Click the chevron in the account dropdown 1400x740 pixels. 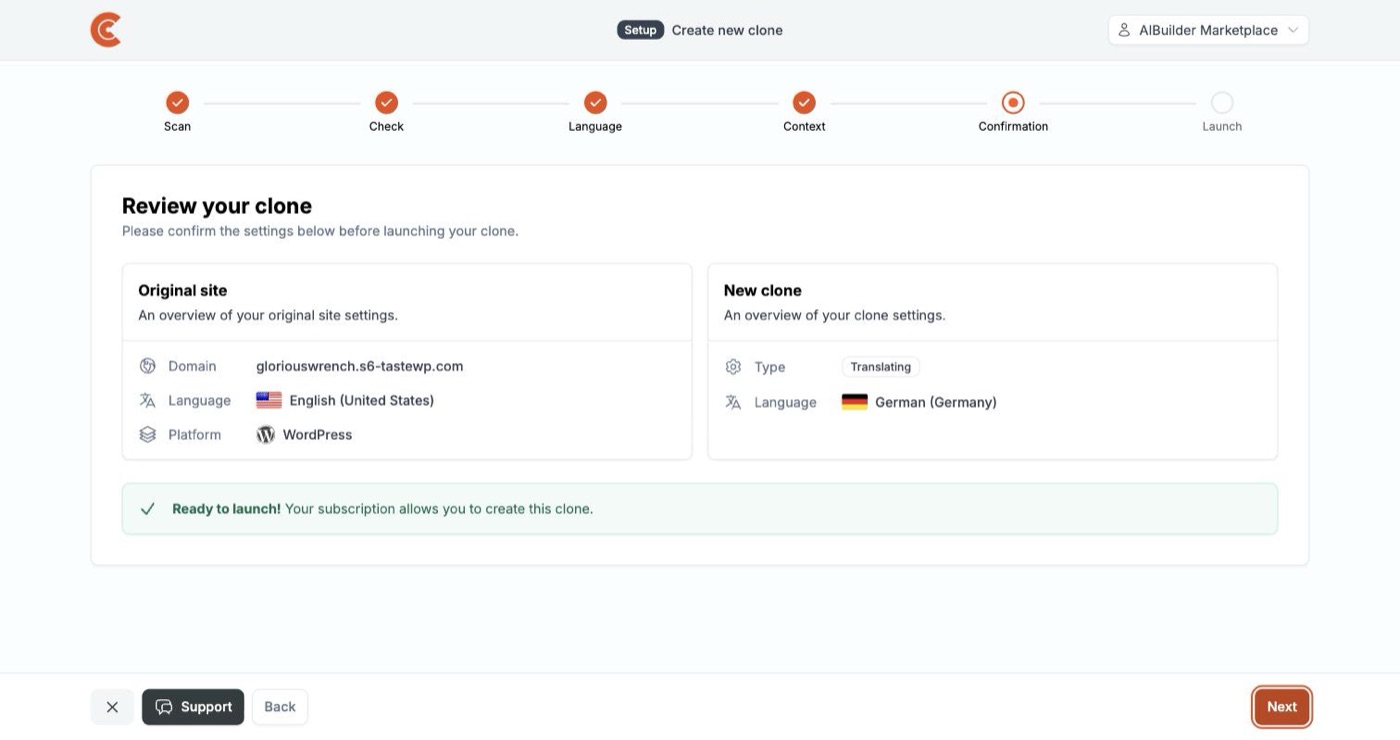pyautogui.click(x=1292, y=30)
